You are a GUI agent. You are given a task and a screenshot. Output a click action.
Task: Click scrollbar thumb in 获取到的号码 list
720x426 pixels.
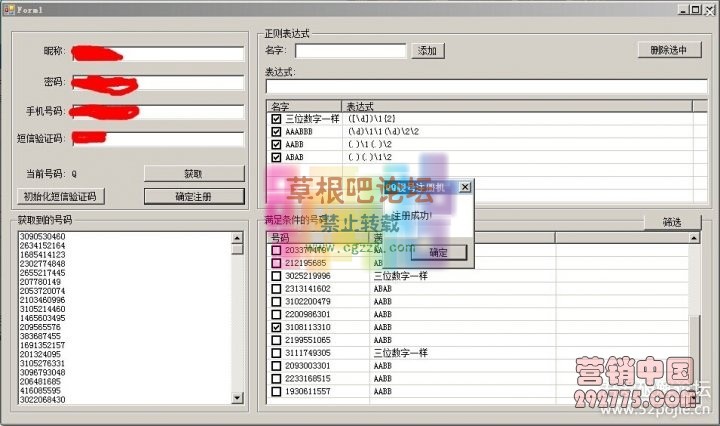[x=237, y=249]
